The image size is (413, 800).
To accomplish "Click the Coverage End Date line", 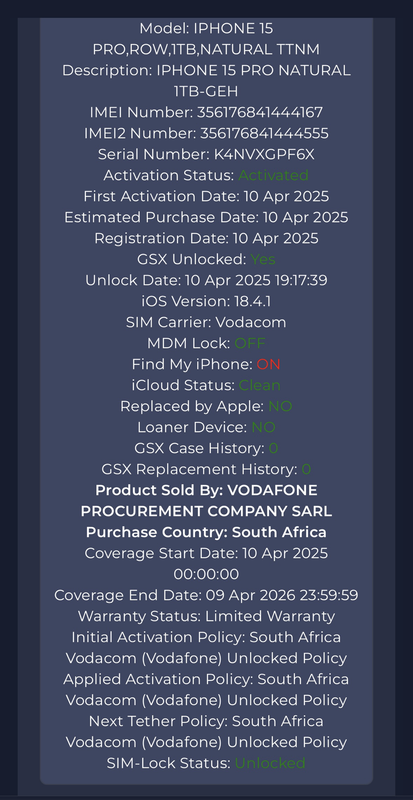I will point(206,595).
